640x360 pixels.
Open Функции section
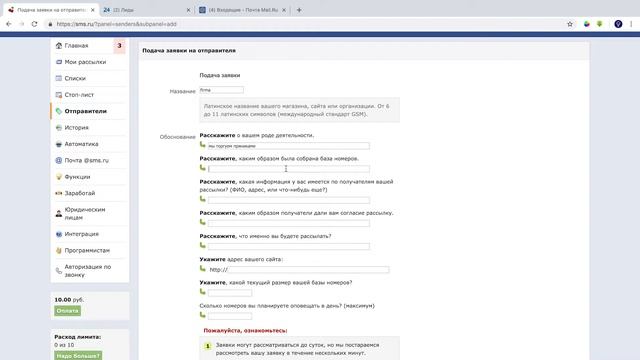pos(77,177)
